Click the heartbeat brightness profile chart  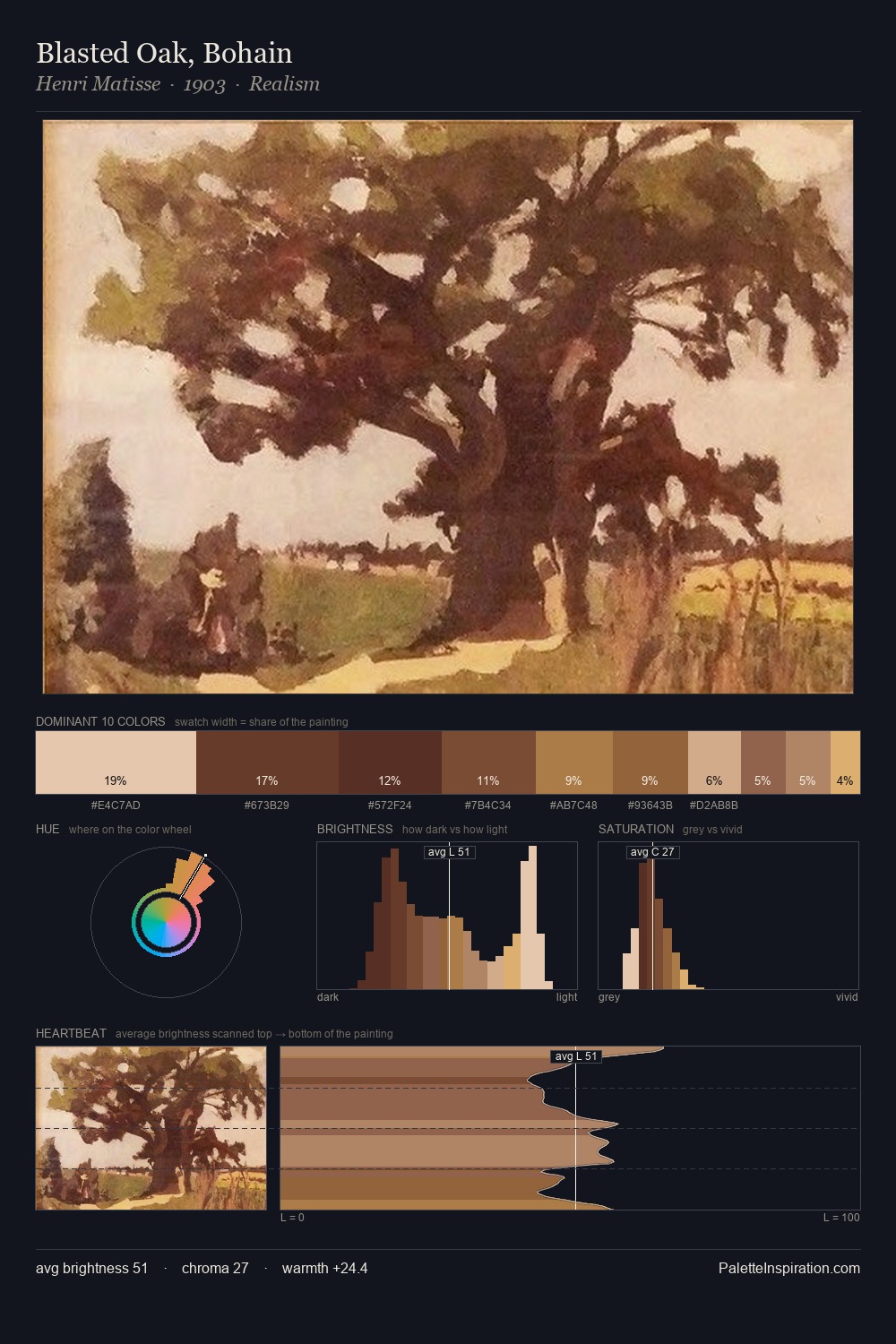click(570, 1128)
